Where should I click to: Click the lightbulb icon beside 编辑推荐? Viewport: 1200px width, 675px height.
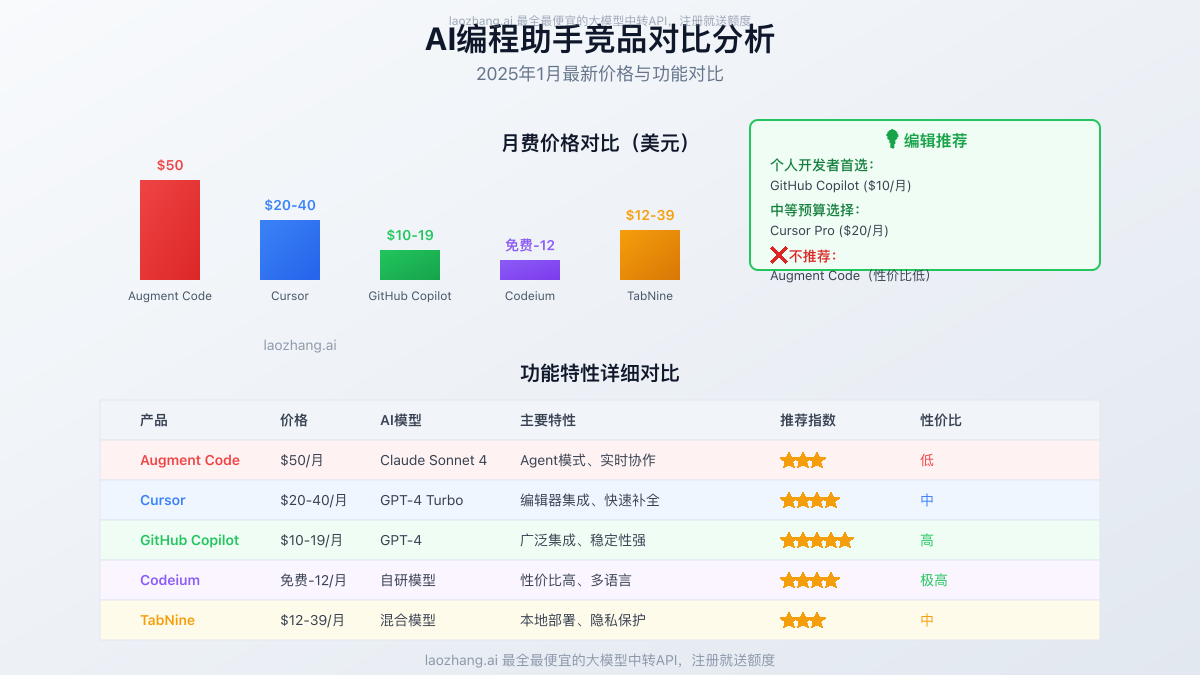[x=893, y=139]
